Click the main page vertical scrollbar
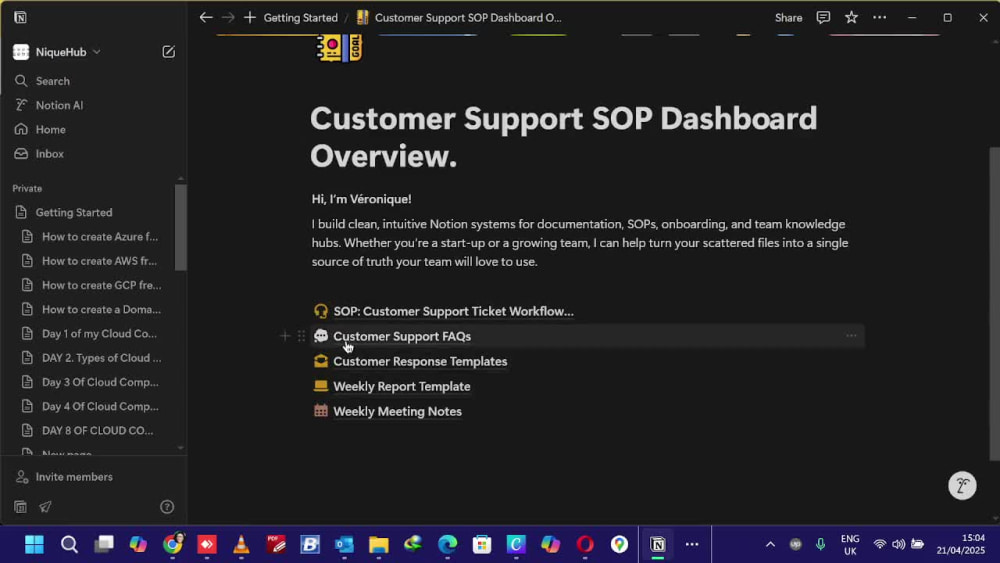This screenshot has width=1000, height=563. 994,303
